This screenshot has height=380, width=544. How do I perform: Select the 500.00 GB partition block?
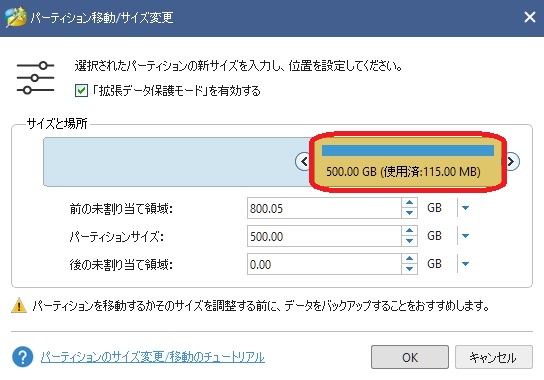[407, 162]
